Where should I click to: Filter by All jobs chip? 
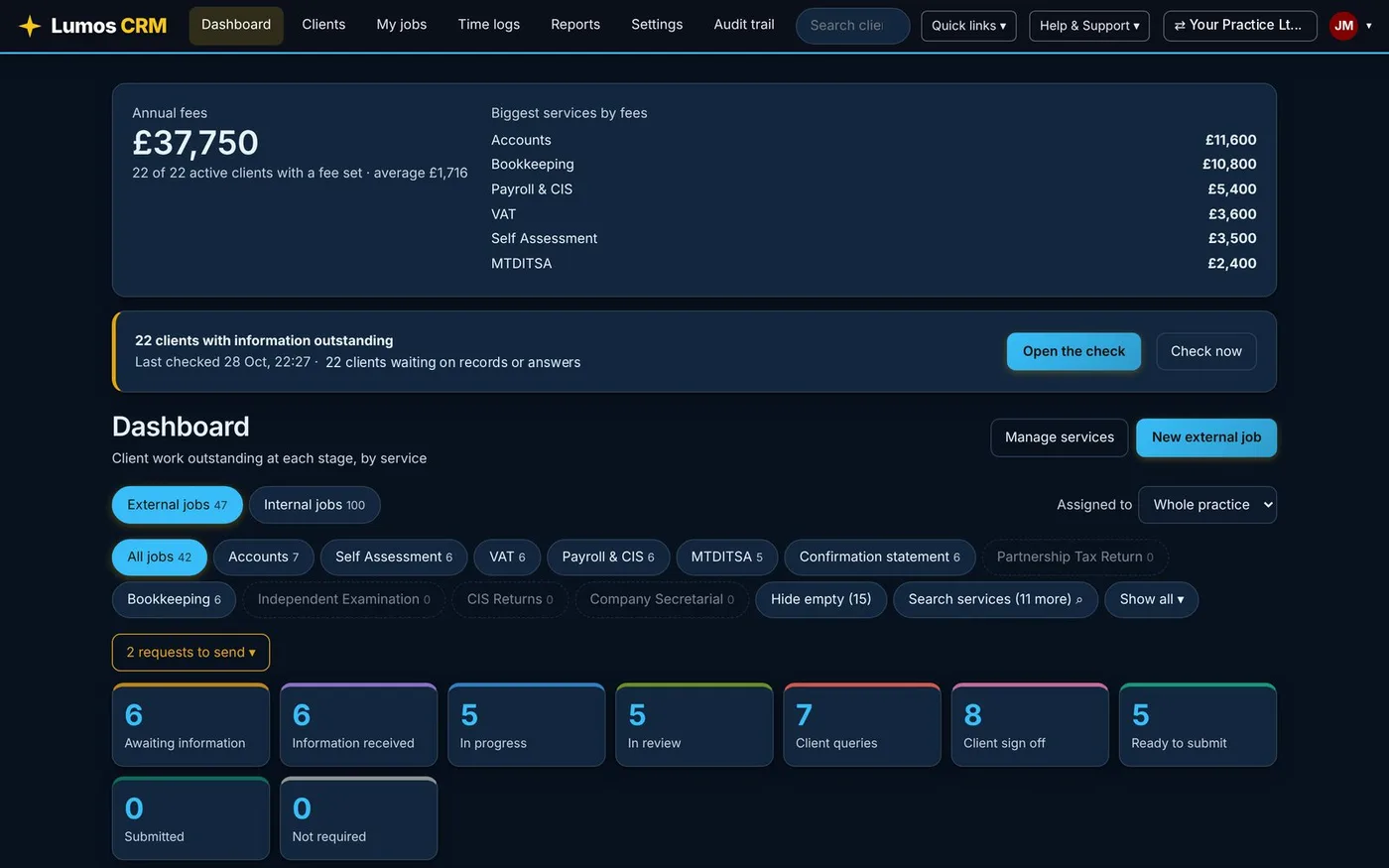pos(159,558)
